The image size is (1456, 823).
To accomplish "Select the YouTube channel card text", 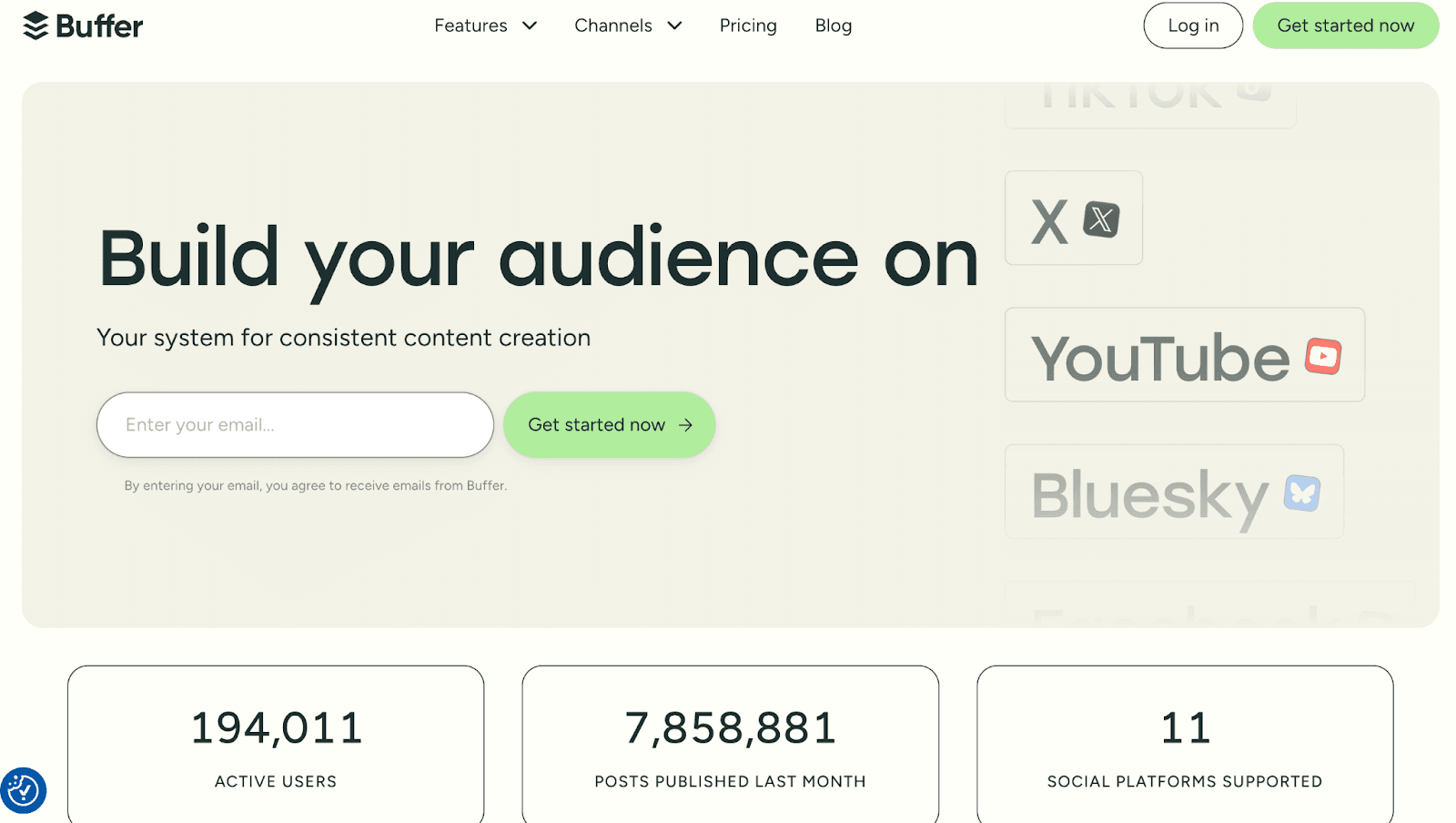I will (1160, 358).
